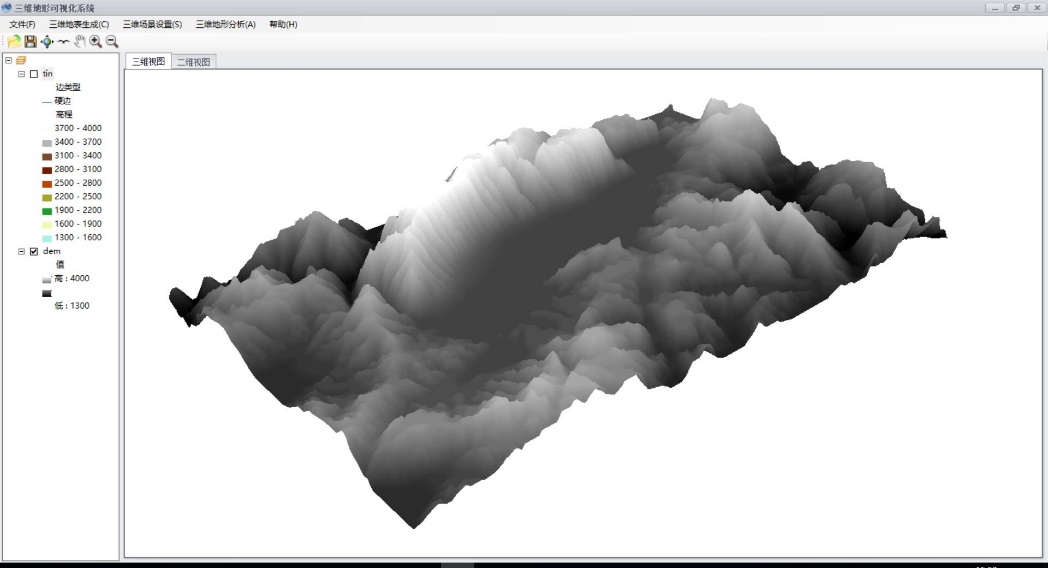Select the 低 : 1300 label

(72, 305)
